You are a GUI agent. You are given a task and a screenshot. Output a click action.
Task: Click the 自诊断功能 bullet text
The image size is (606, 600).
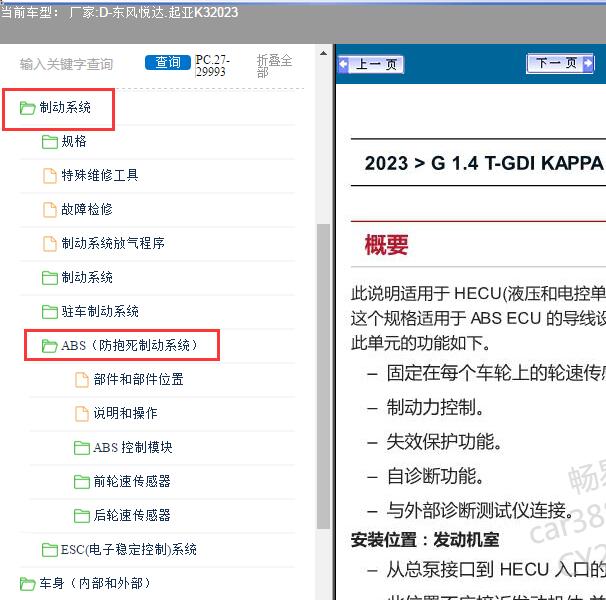435,476
